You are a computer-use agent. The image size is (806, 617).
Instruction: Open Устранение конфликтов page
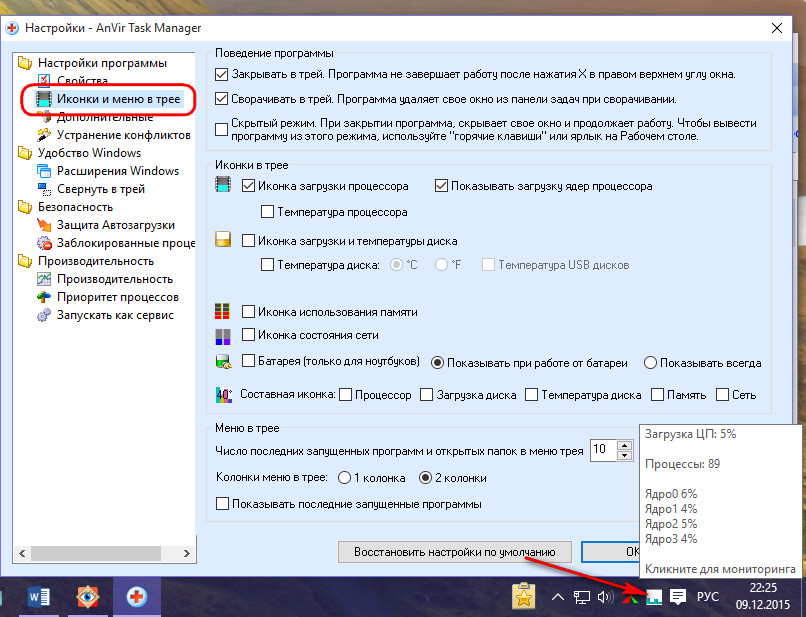click(123, 135)
